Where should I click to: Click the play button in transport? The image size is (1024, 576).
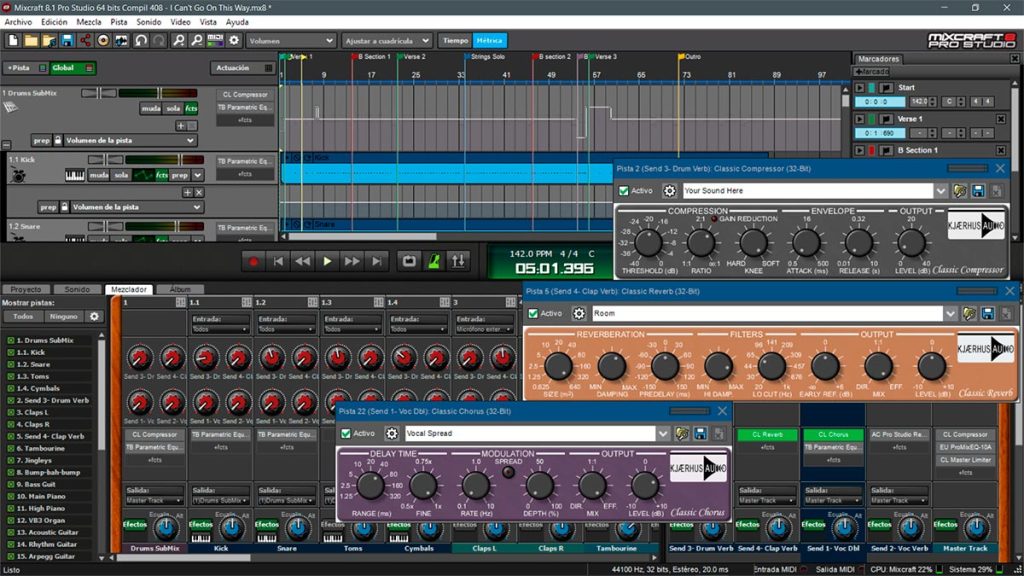pyautogui.click(x=327, y=261)
